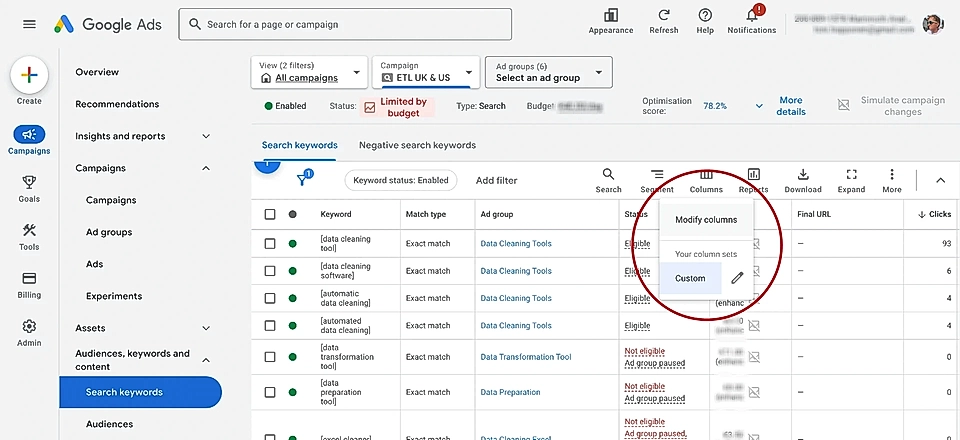Download the keywords table

tap(803, 181)
